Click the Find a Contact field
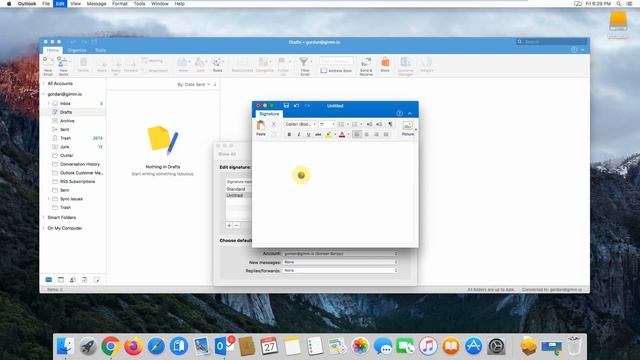 [x=336, y=61]
